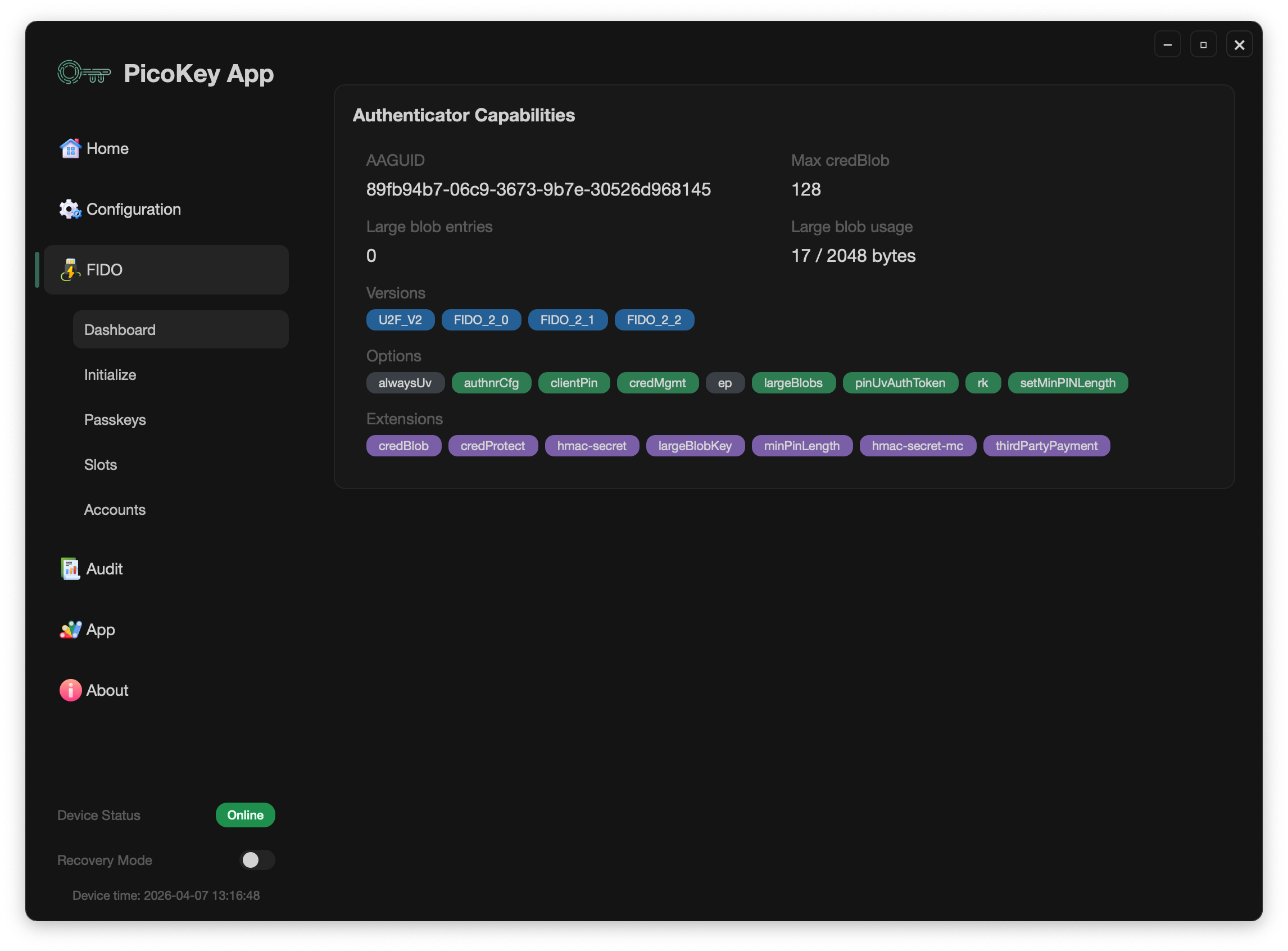Screen dimensions: 1288x951
Task: Select the Initialize page
Action: click(110, 374)
